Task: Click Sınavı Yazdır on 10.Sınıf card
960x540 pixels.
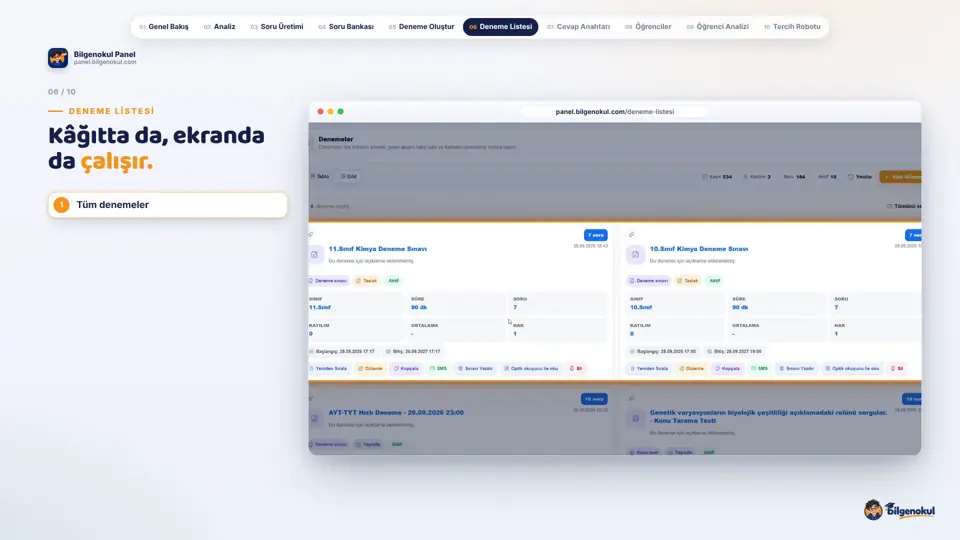Action: [x=797, y=369]
